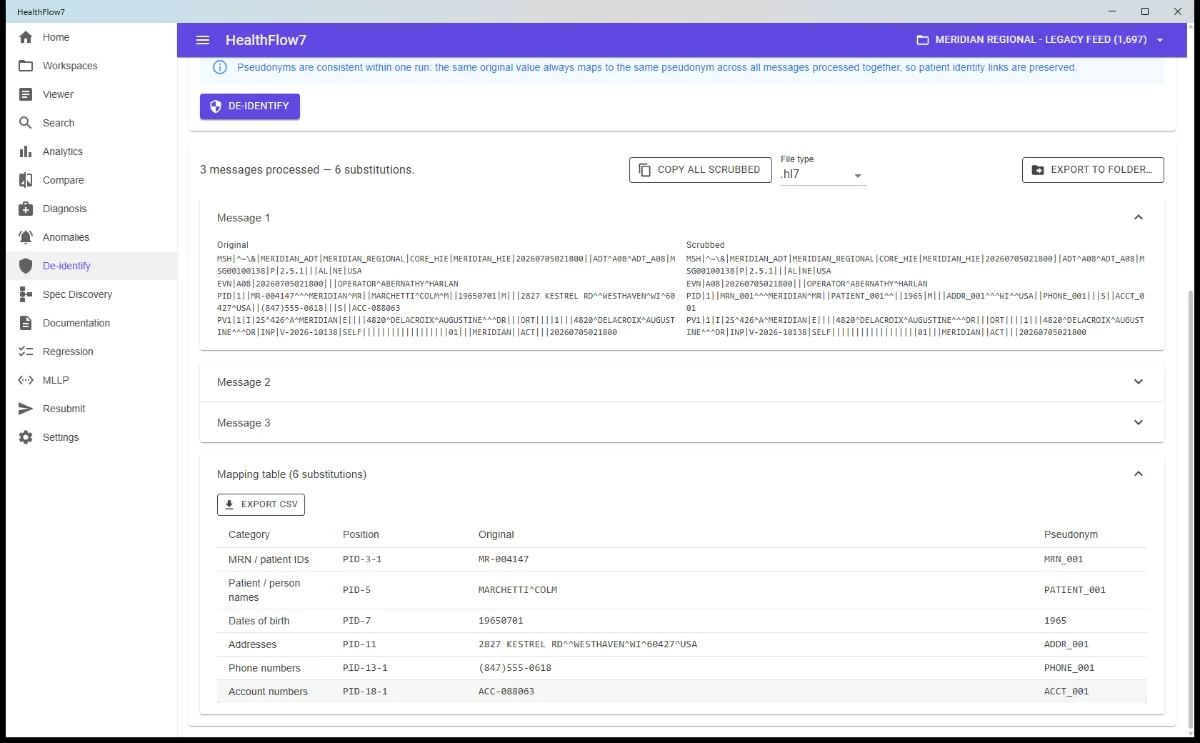This screenshot has width=1200, height=743.
Task: Click the Viewer sidebar icon
Action: [26, 94]
